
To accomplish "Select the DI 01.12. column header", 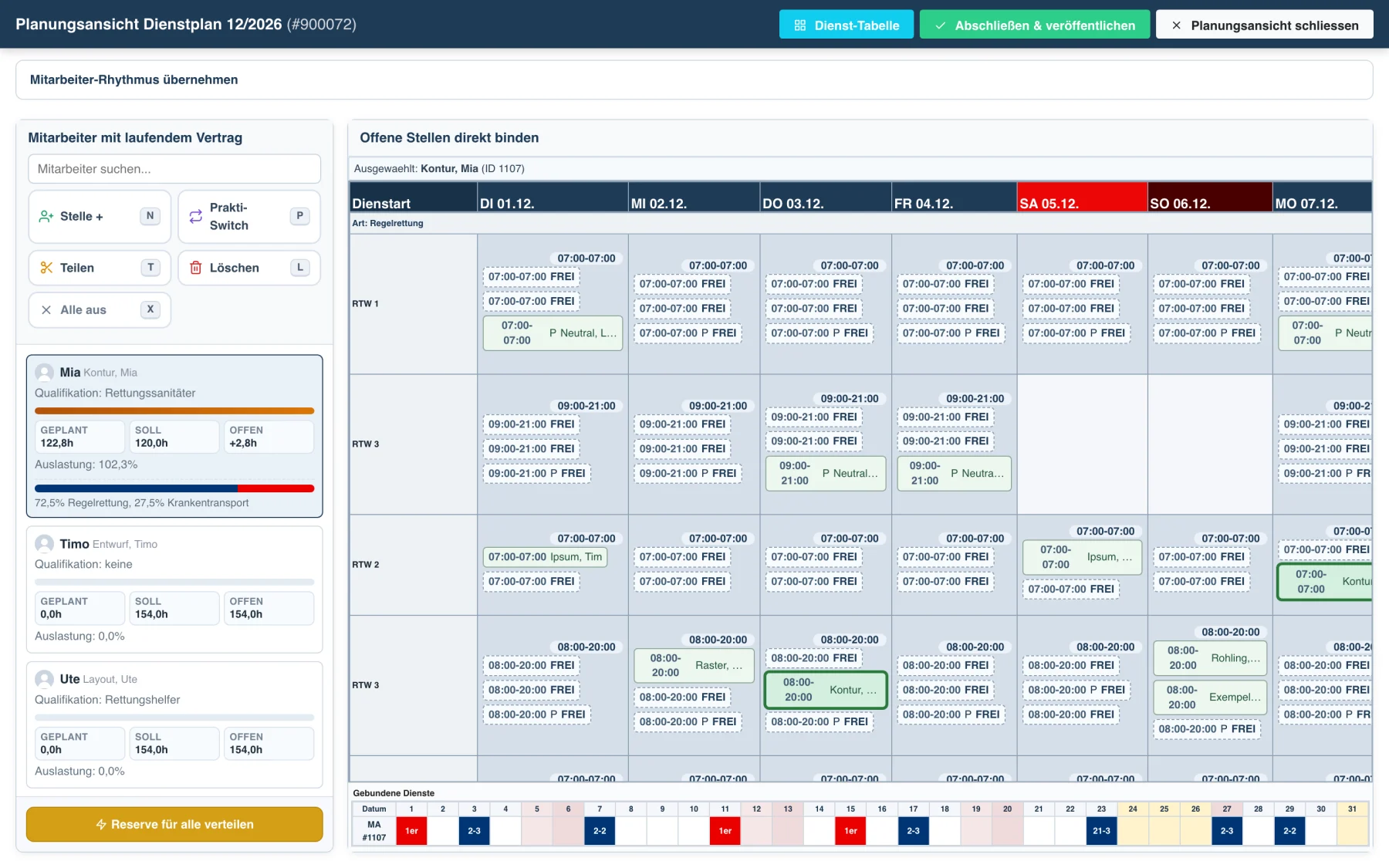I will click(553, 198).
